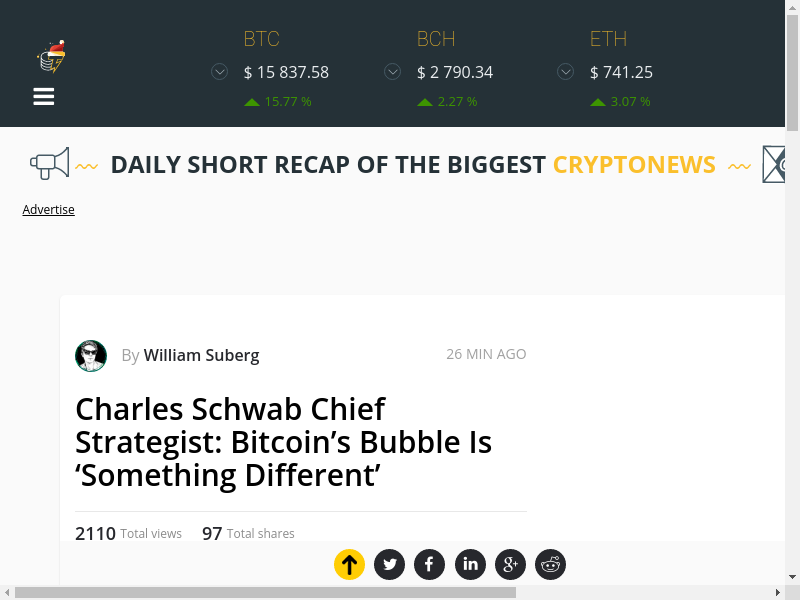Expand the BCH price dropdown chevron

pyautogui.click(x=393, y=72)
